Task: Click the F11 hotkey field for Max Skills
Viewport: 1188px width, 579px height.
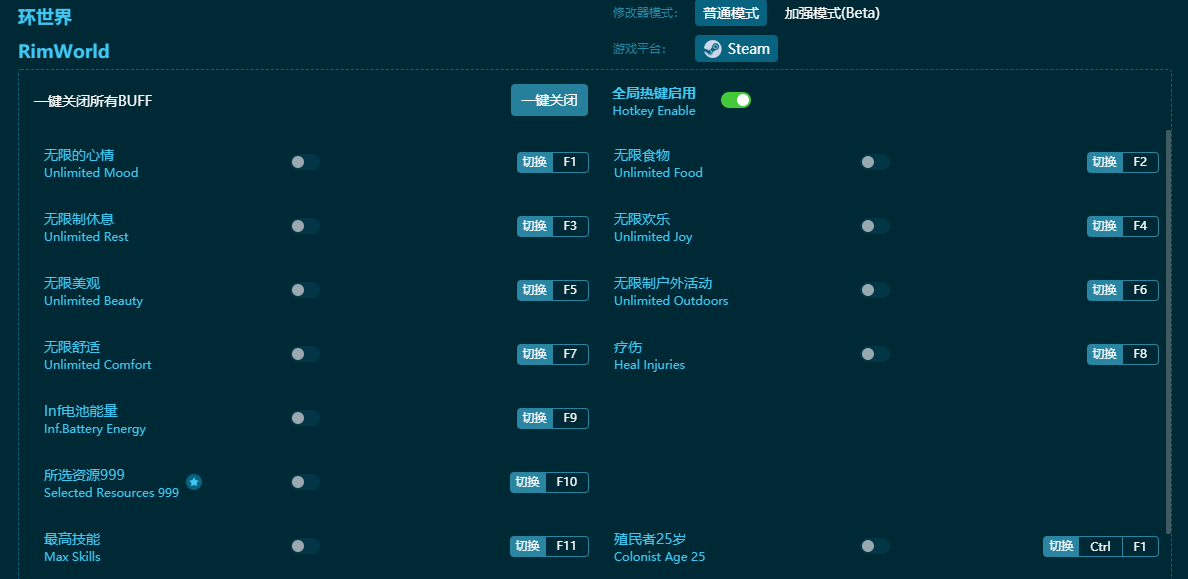Action: tap(567, 546)
